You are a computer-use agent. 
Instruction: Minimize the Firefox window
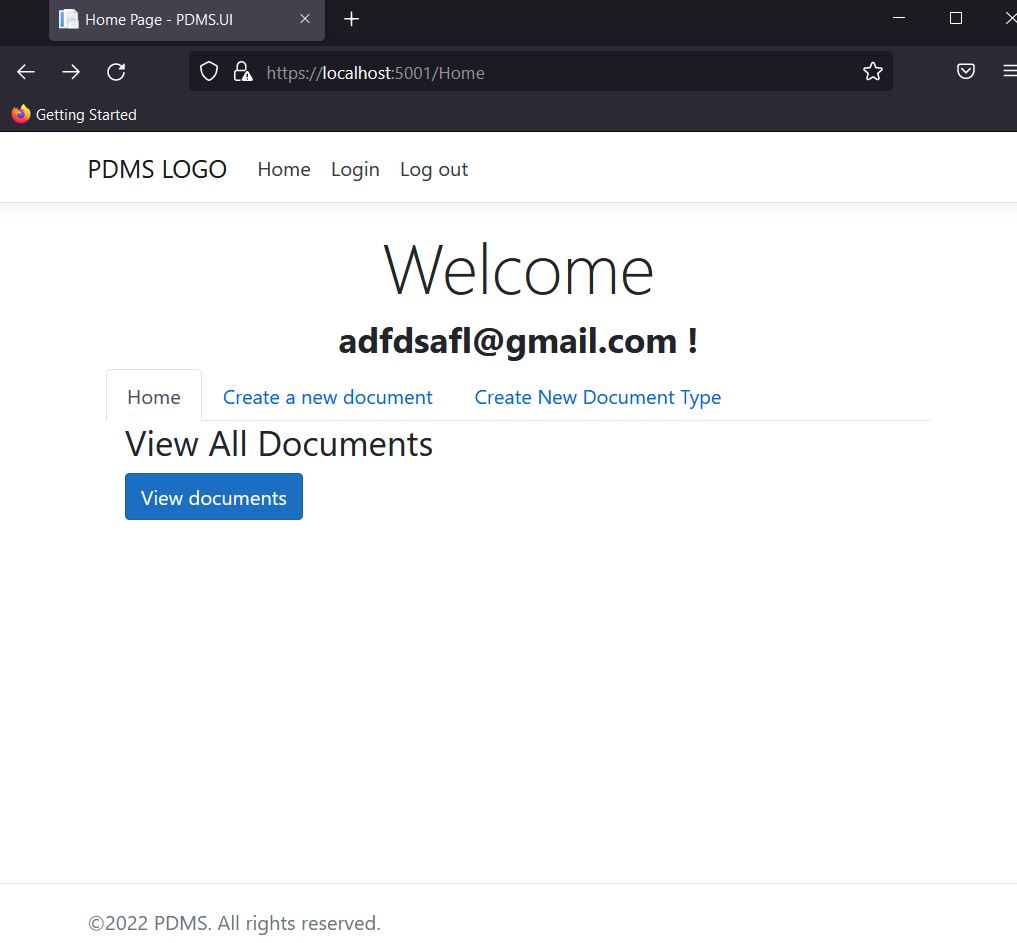pos(899,18)
